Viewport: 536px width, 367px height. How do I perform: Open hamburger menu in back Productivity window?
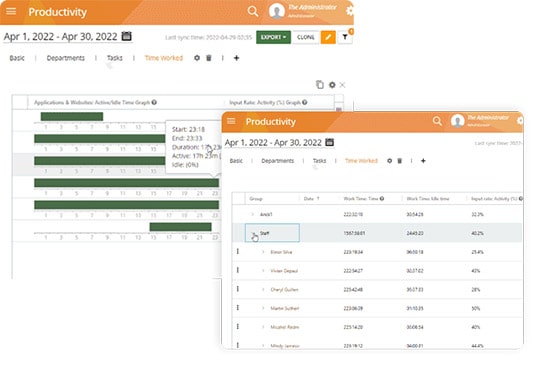click(11, 11)
